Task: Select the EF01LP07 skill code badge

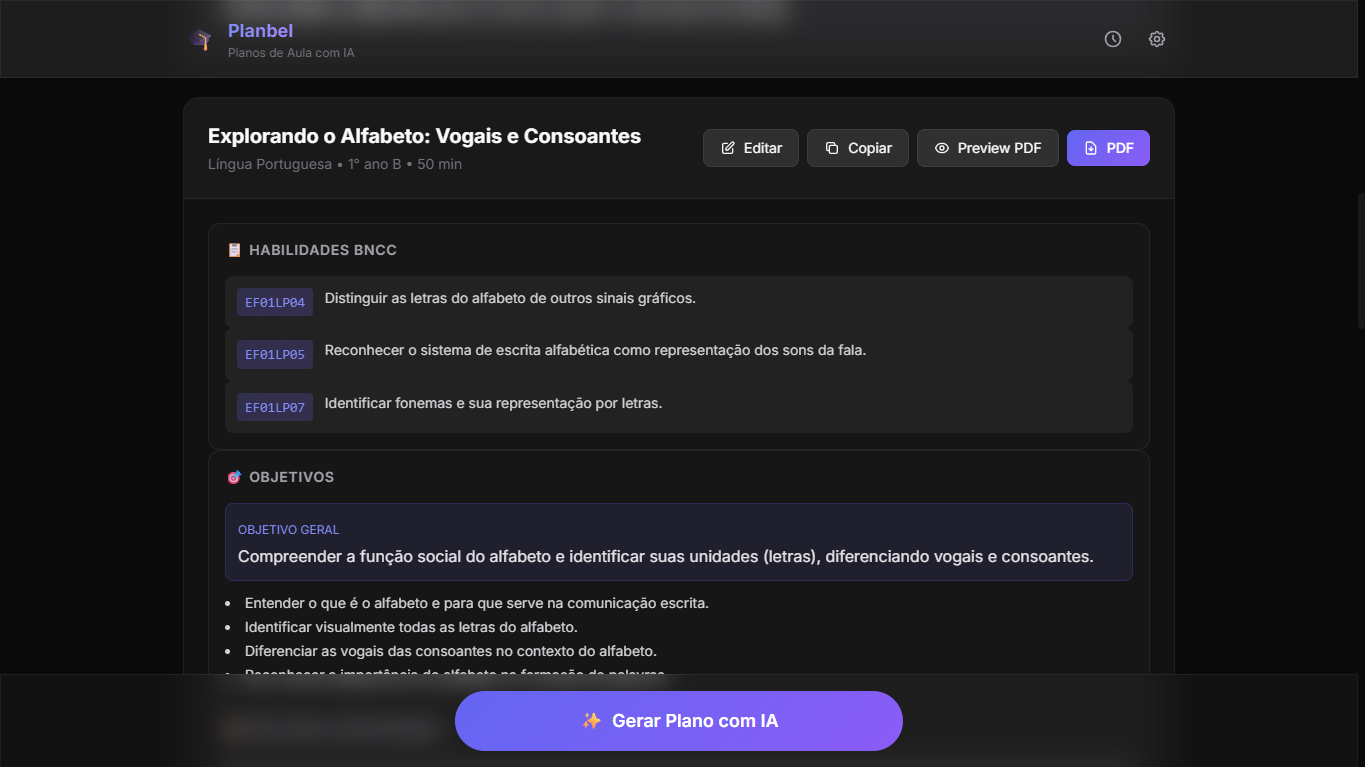Action: (275, 407)
